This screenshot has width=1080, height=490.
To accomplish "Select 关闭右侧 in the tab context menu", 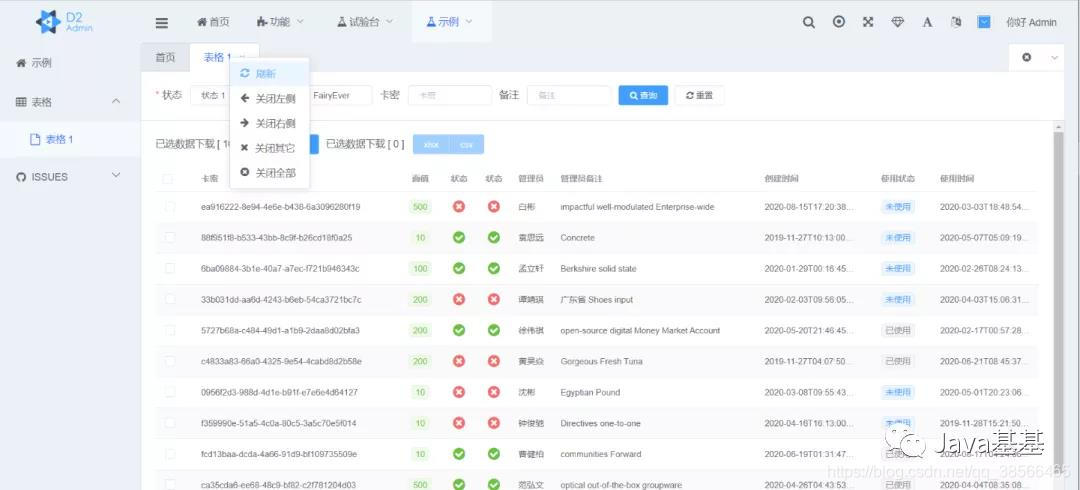I will [x=269, y=123].
